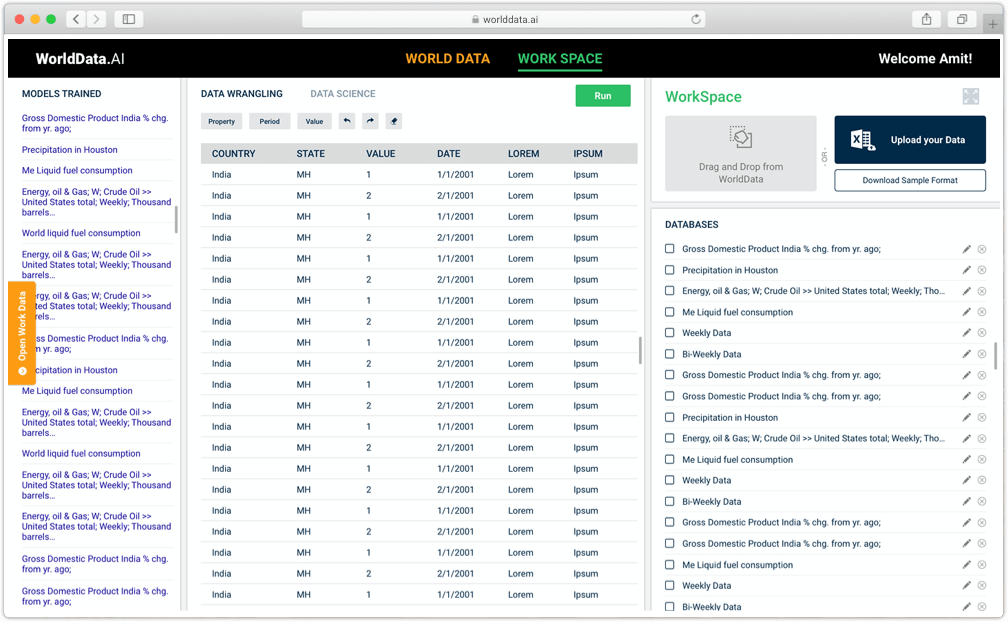
Task: Open the WORLD DATA menu item
Action: [447, 59]
